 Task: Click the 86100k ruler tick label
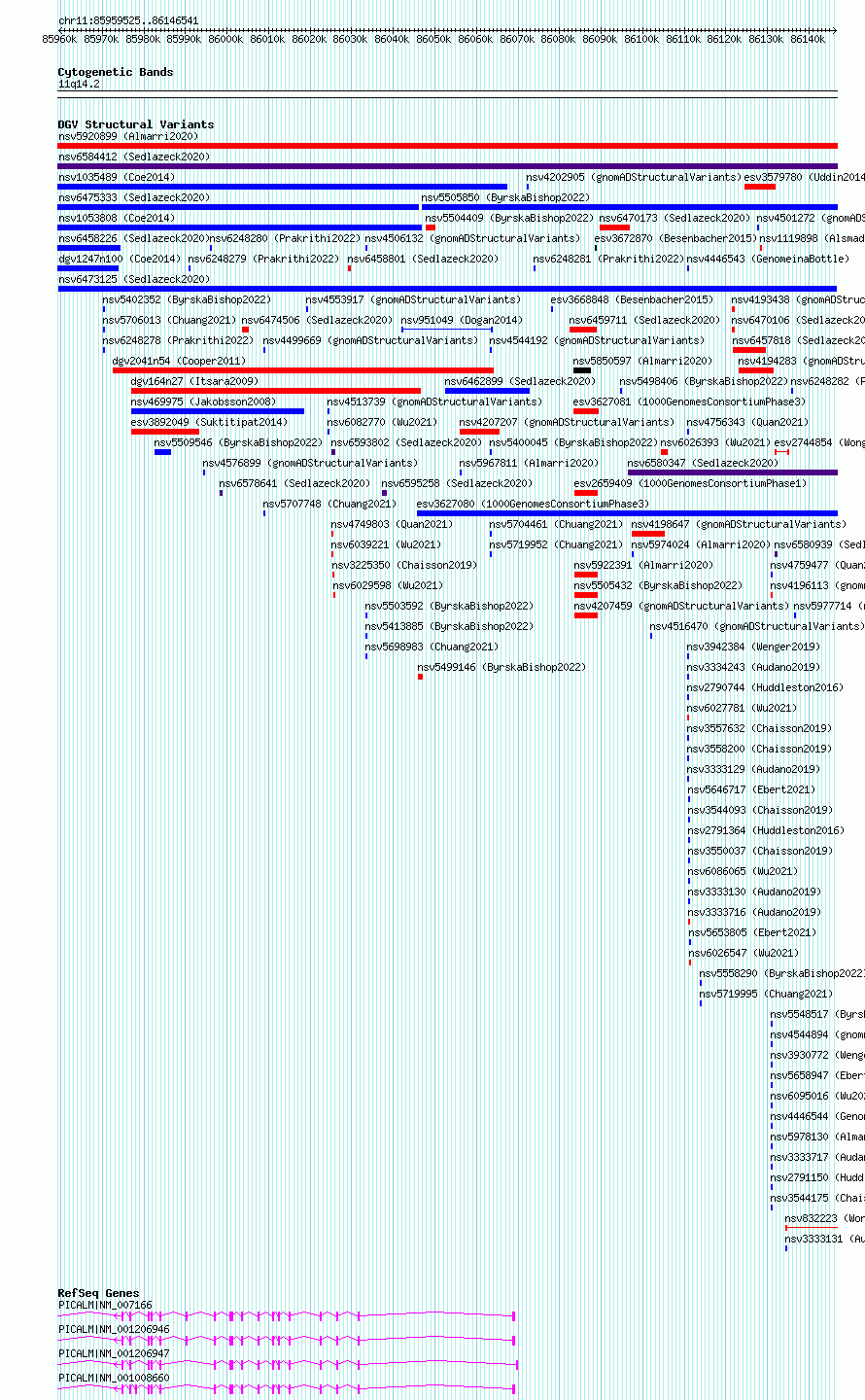641,39
